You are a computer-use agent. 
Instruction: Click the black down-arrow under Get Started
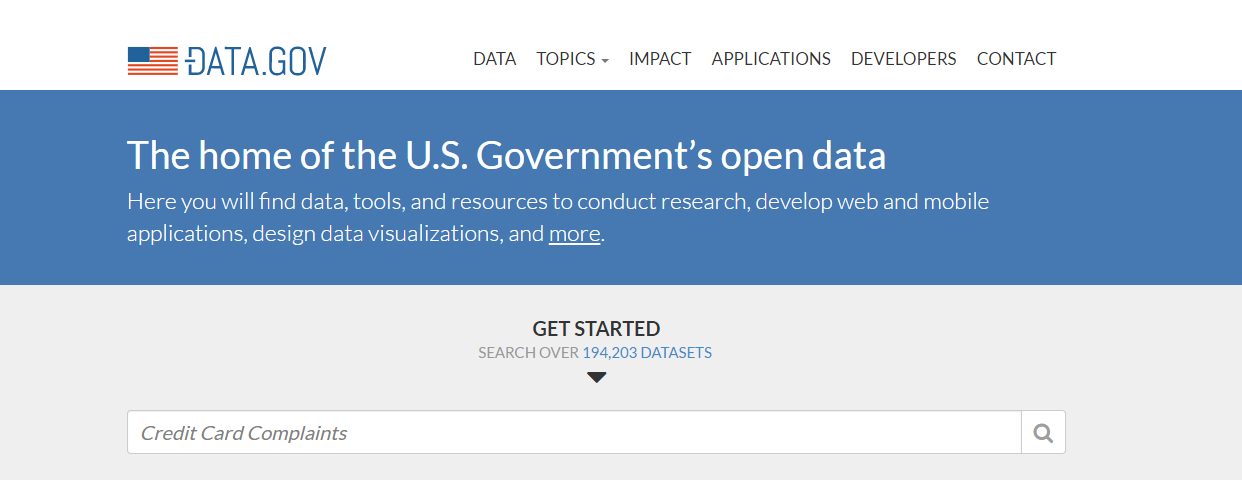596,377
